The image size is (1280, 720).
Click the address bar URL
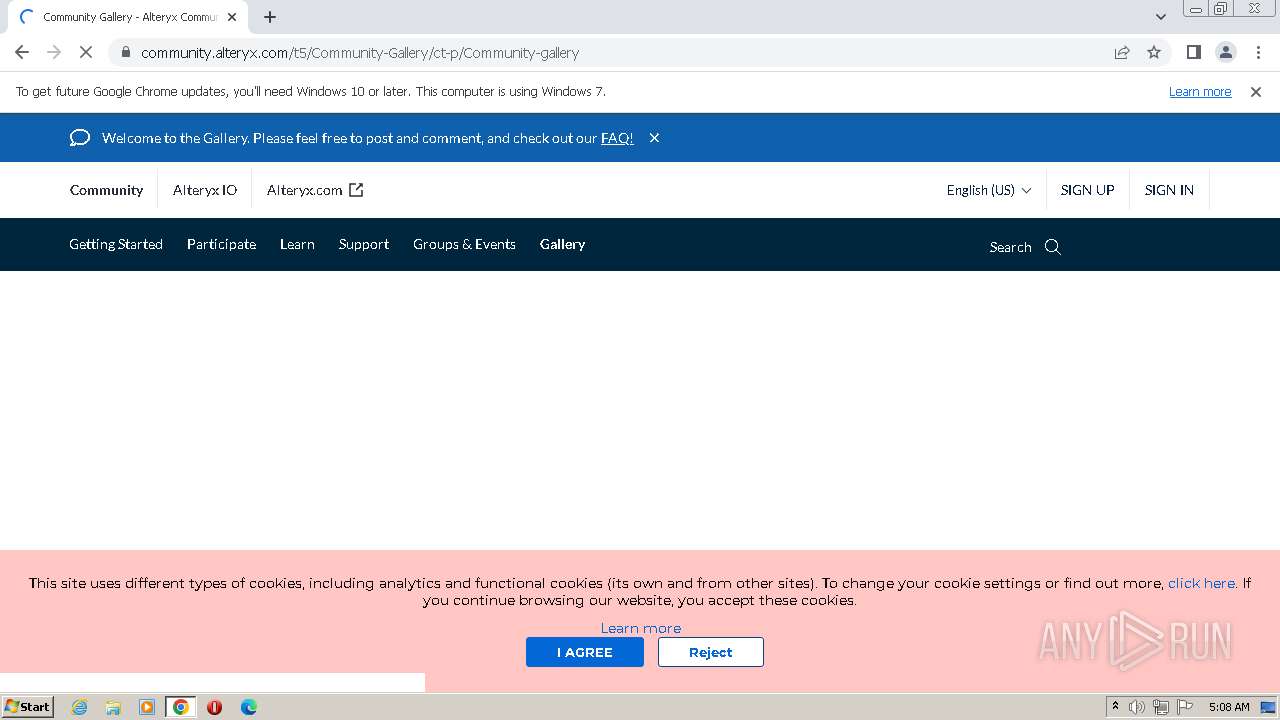360,52
